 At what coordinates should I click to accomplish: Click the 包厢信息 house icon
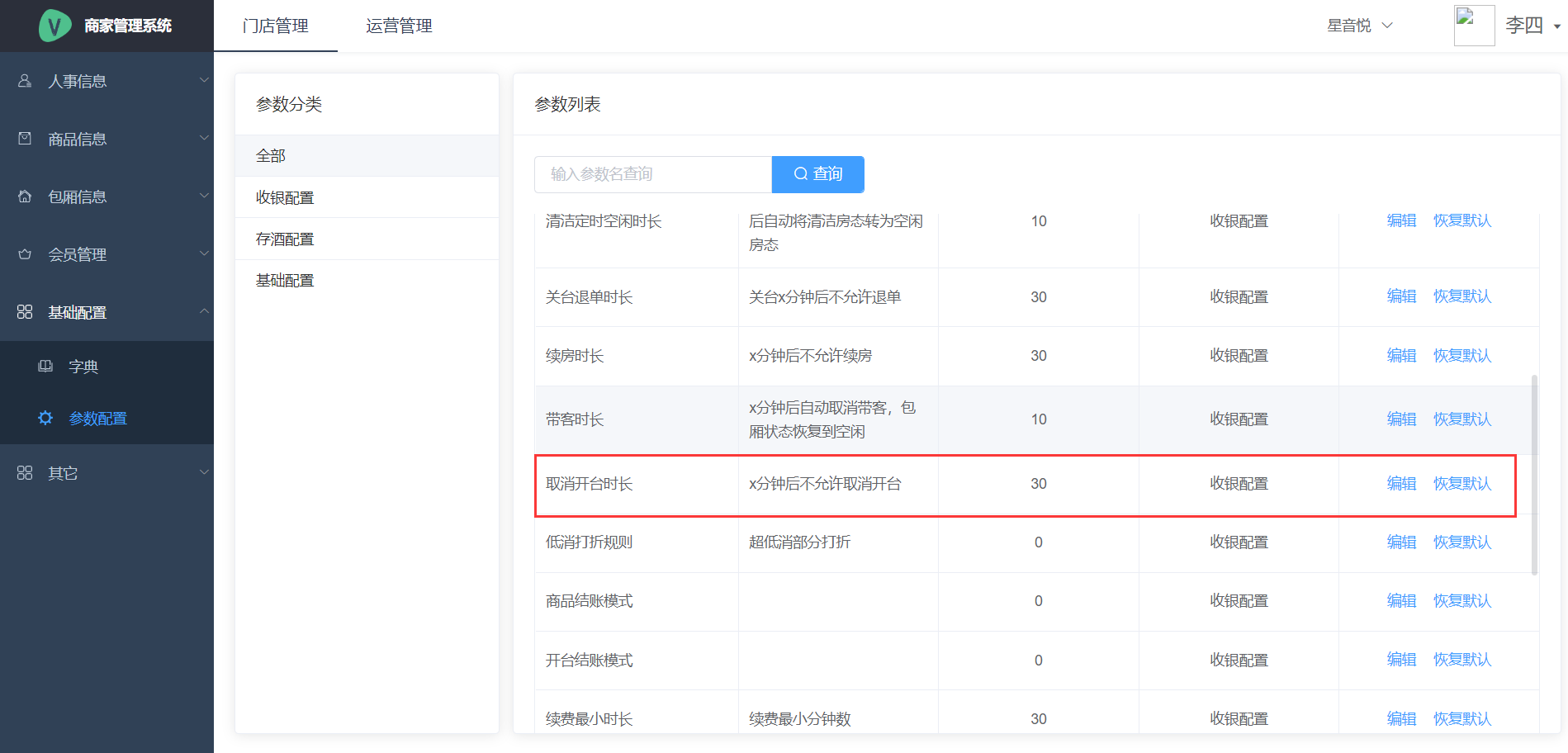25,197
